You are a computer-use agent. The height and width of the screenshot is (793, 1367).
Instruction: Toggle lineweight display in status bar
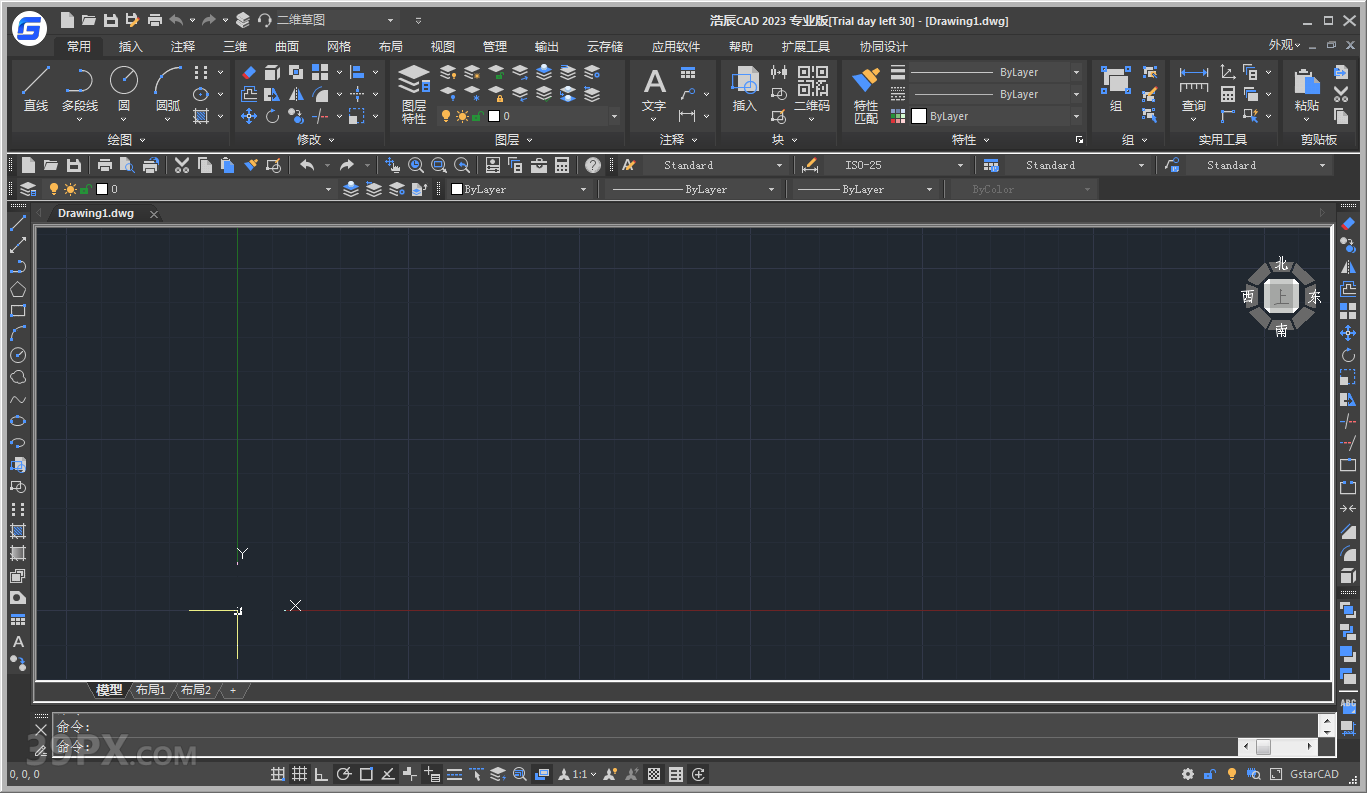click(x=454, y=774)
